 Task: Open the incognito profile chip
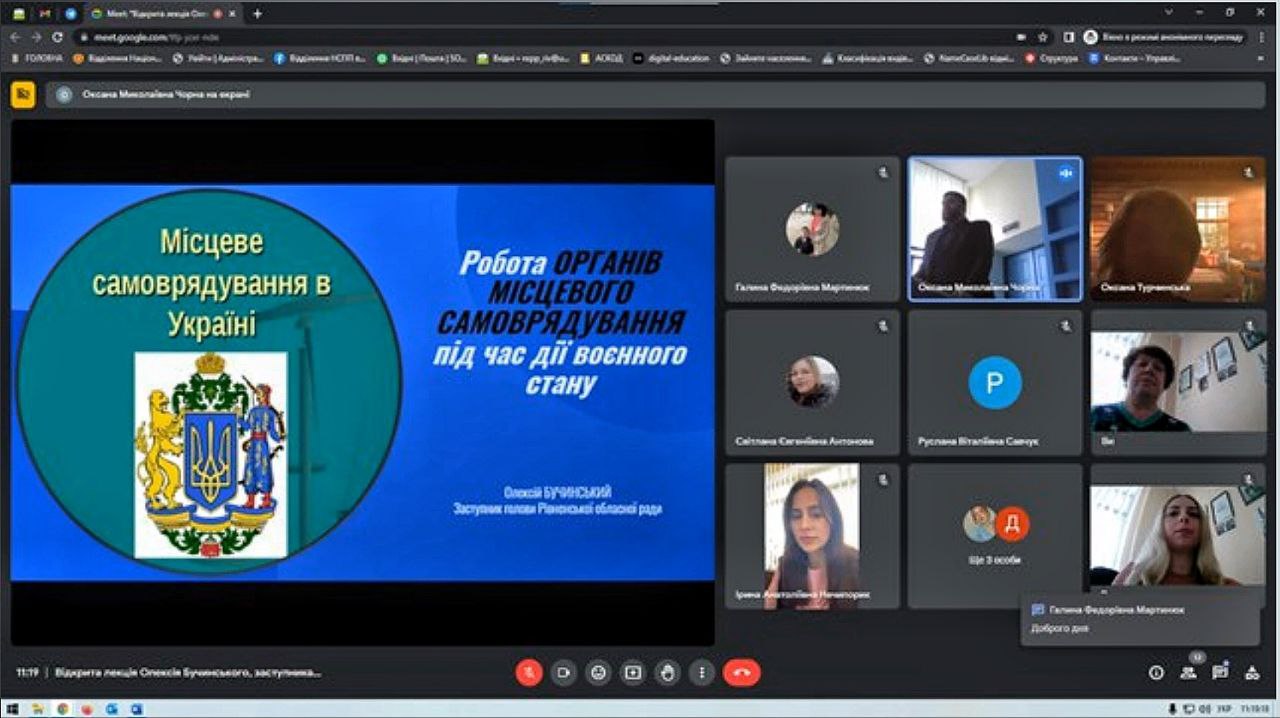click(1164, 36)
